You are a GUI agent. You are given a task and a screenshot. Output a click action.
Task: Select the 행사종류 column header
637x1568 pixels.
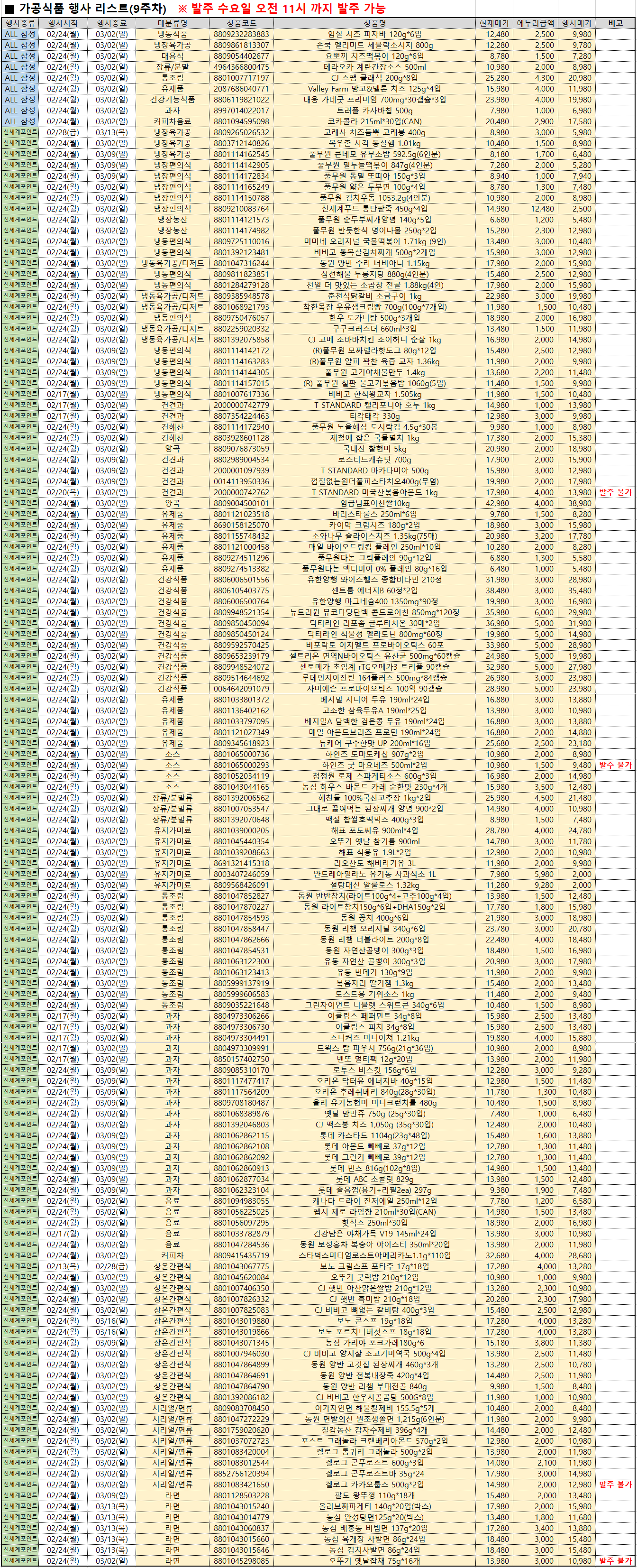[x=20, y=23]
